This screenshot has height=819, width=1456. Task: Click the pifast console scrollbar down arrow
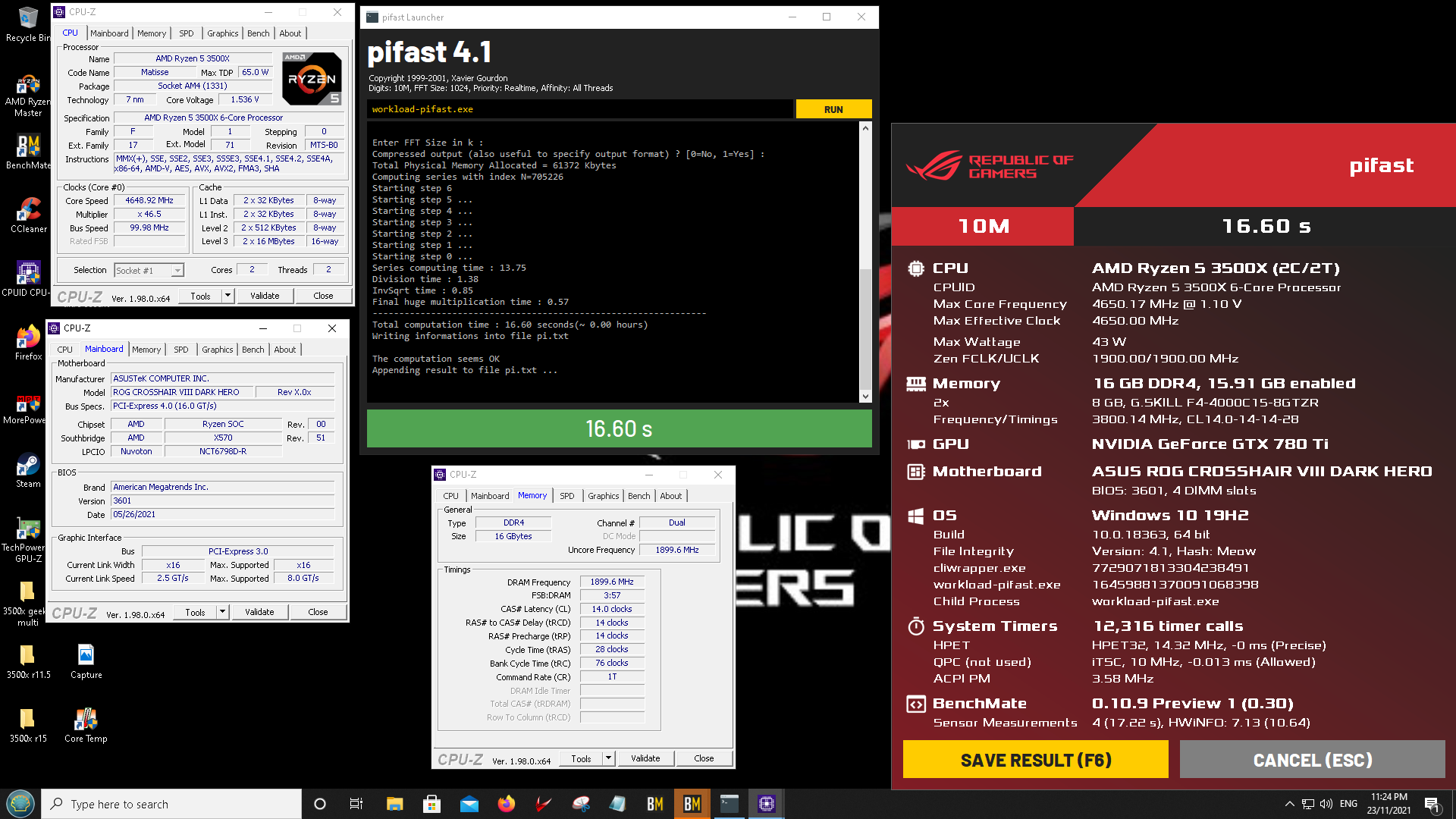click(865, 396)
